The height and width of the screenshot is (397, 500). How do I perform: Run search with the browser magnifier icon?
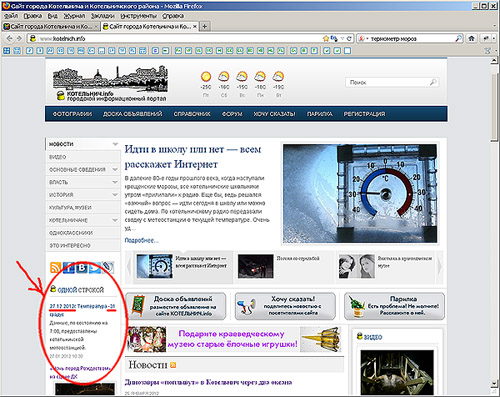459,39
